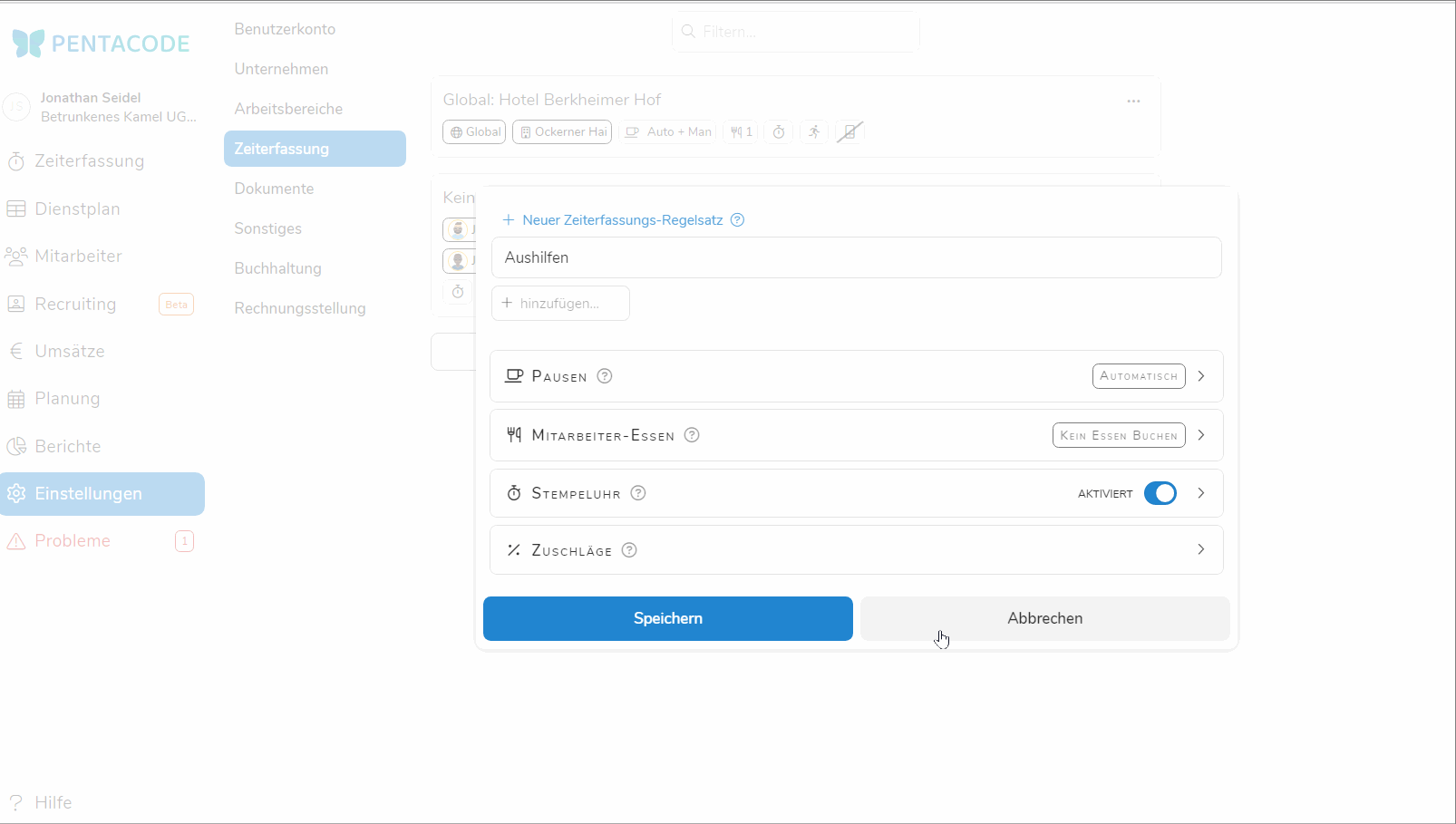Expand Mitarbeiter-Essen settings with the chevron
This screenshot has width=1456, height=824.
(x=1201, y=435)
